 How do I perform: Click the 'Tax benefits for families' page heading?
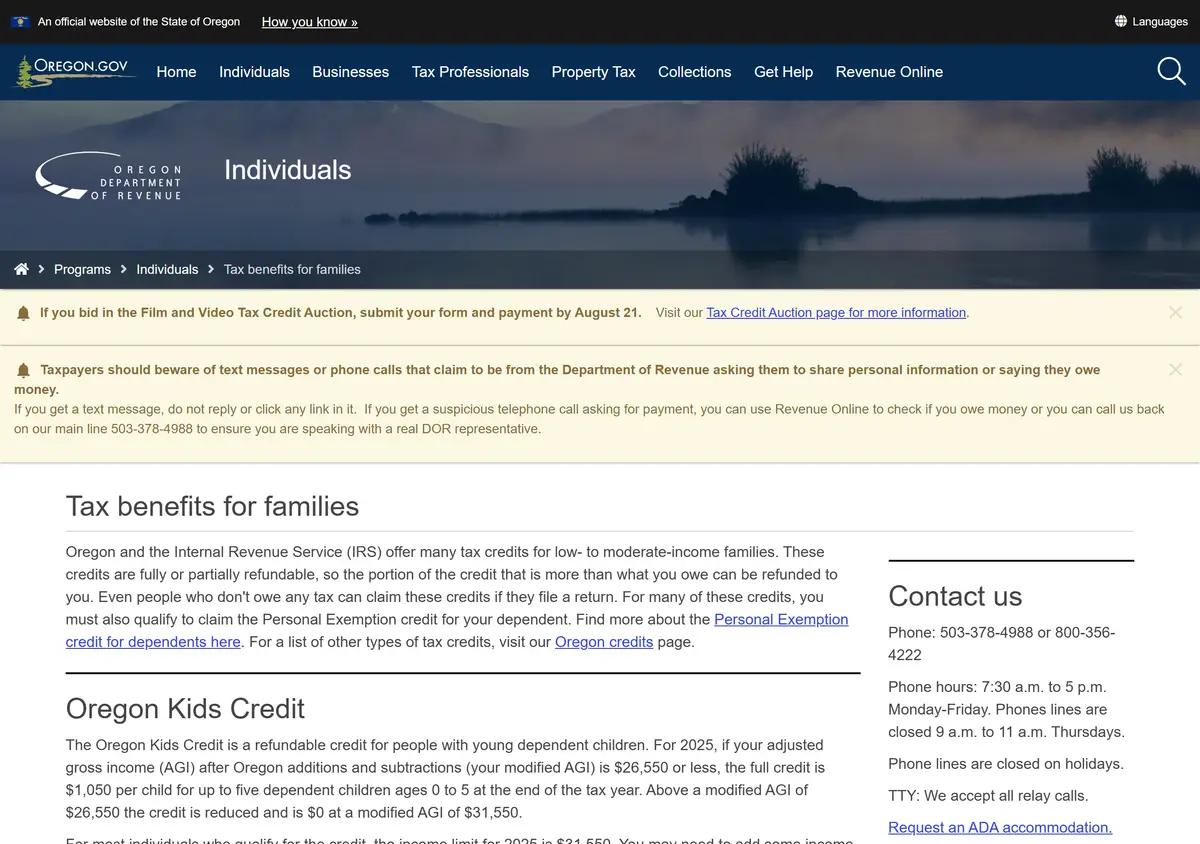click(212, 506)
